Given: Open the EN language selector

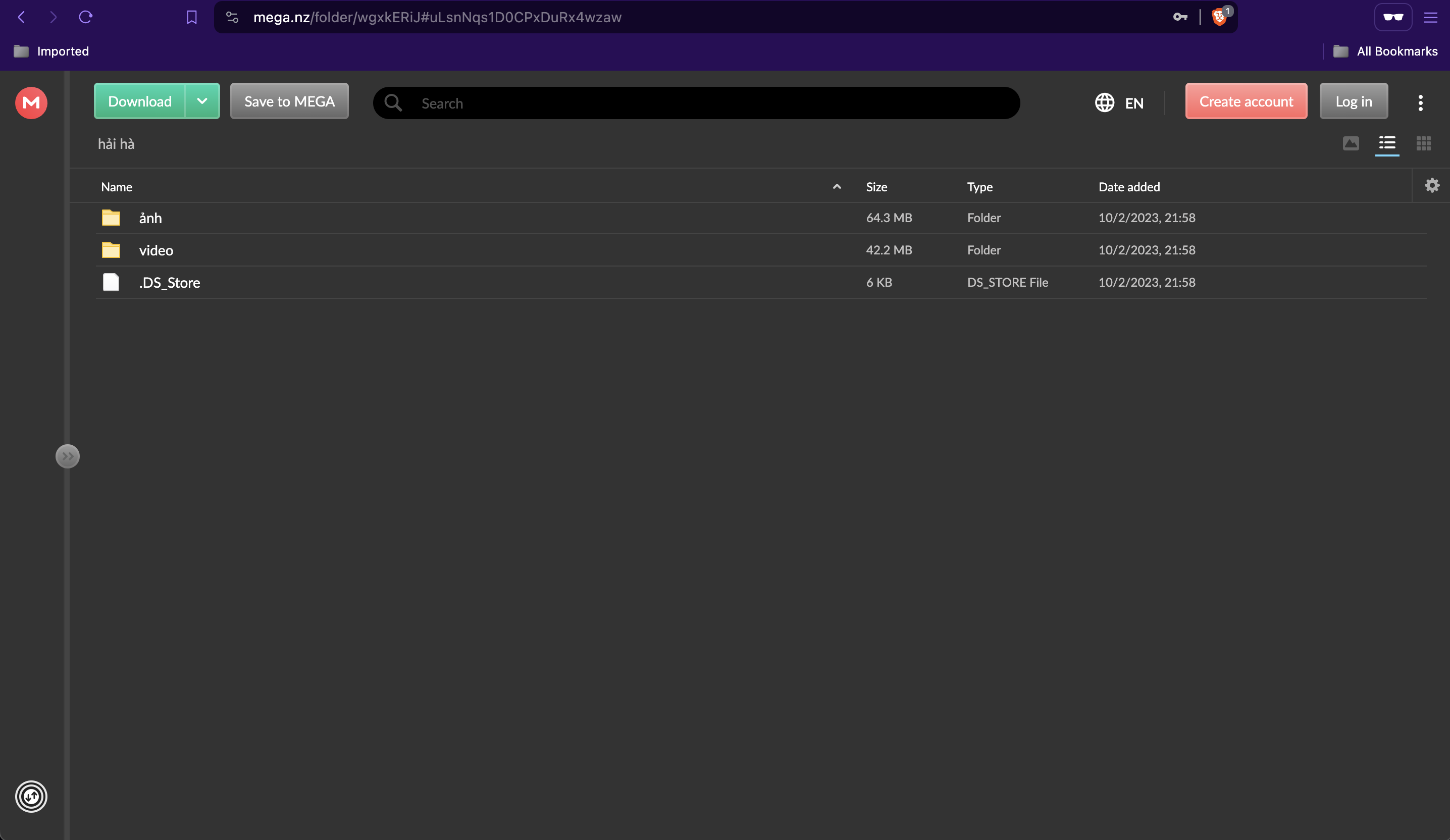Looking at the screenshot, I should click(1119, 103).
